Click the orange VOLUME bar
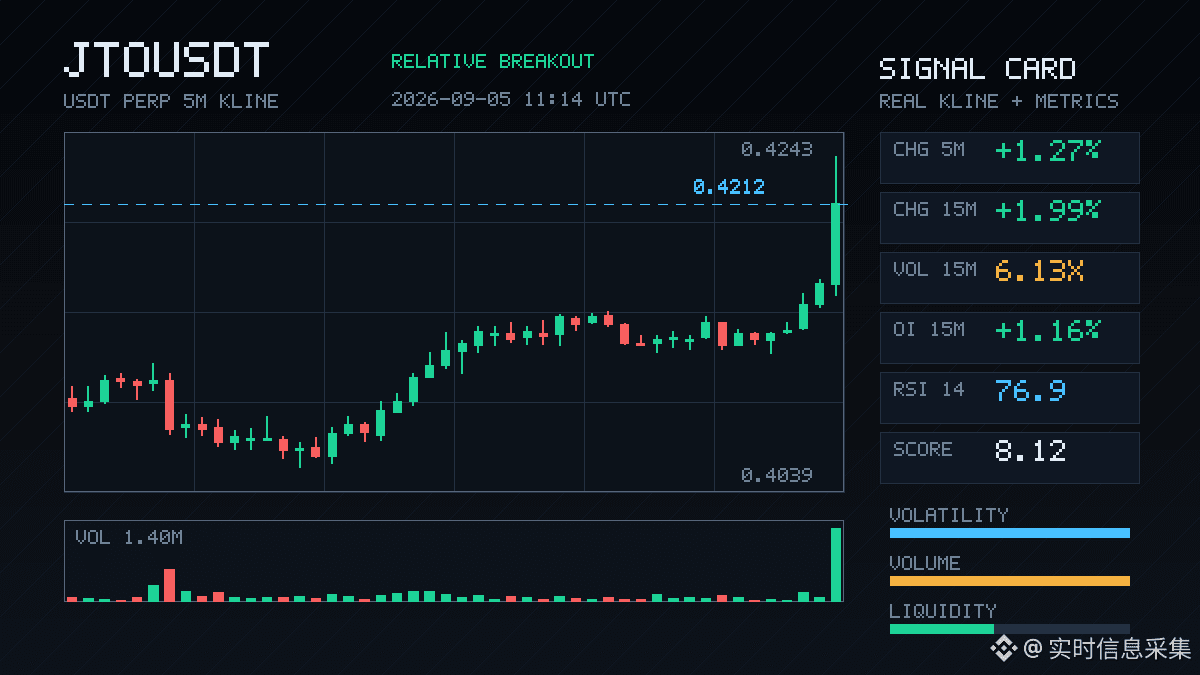1200x675 pixels. pos(1009,581)
